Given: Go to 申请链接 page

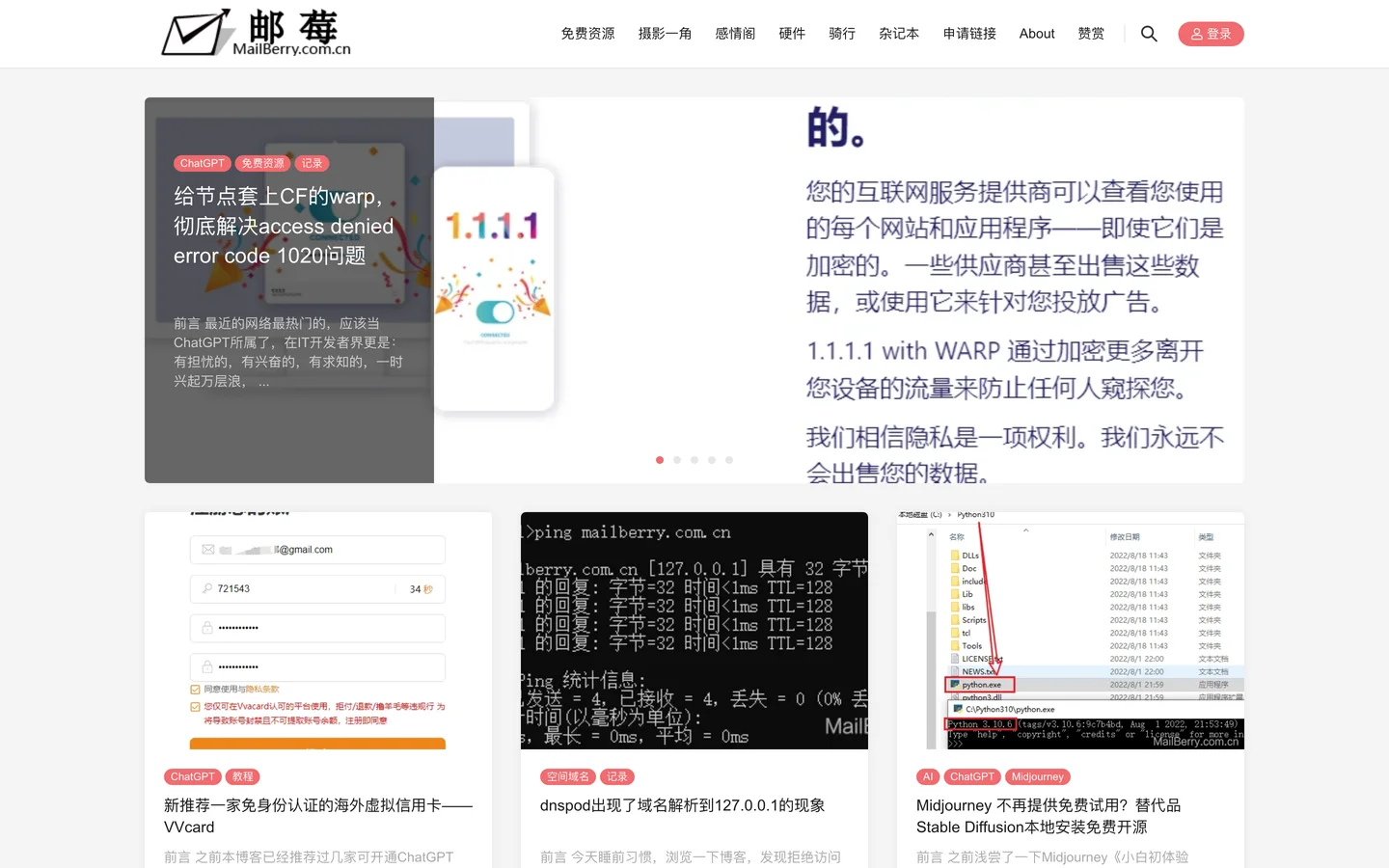Looking at the screenshot, I should (x=969, y=34).
